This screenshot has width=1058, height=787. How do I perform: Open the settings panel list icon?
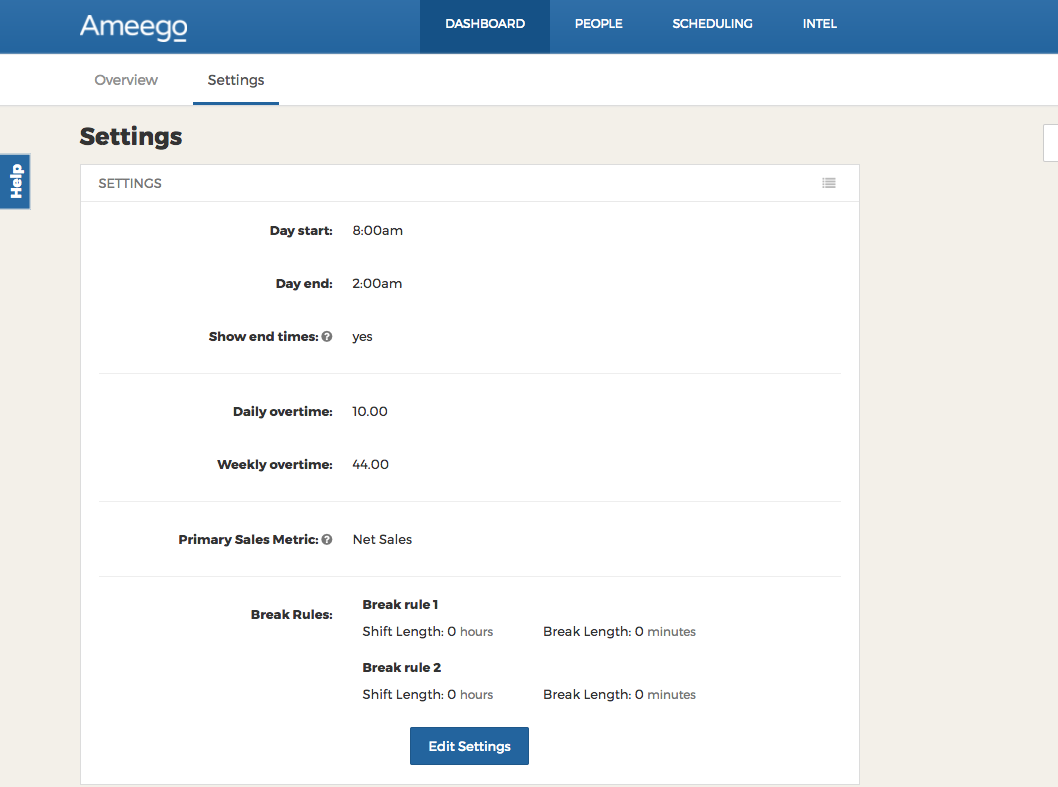[829, 183]
